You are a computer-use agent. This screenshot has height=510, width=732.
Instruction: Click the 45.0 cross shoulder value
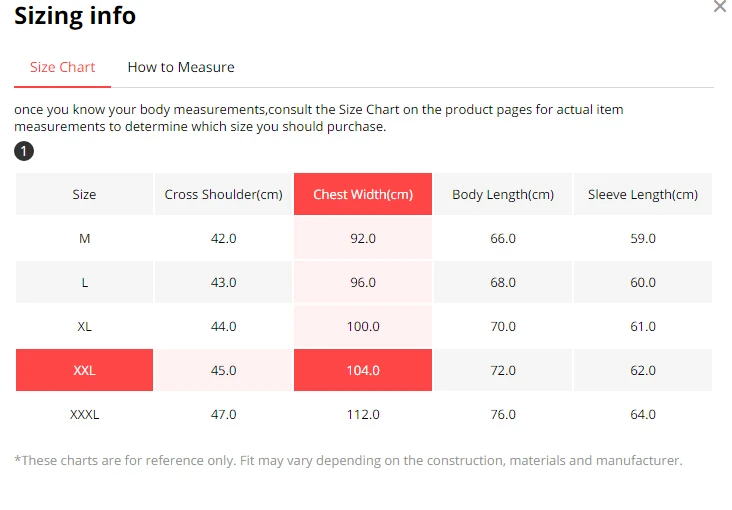tap(223, 370)
